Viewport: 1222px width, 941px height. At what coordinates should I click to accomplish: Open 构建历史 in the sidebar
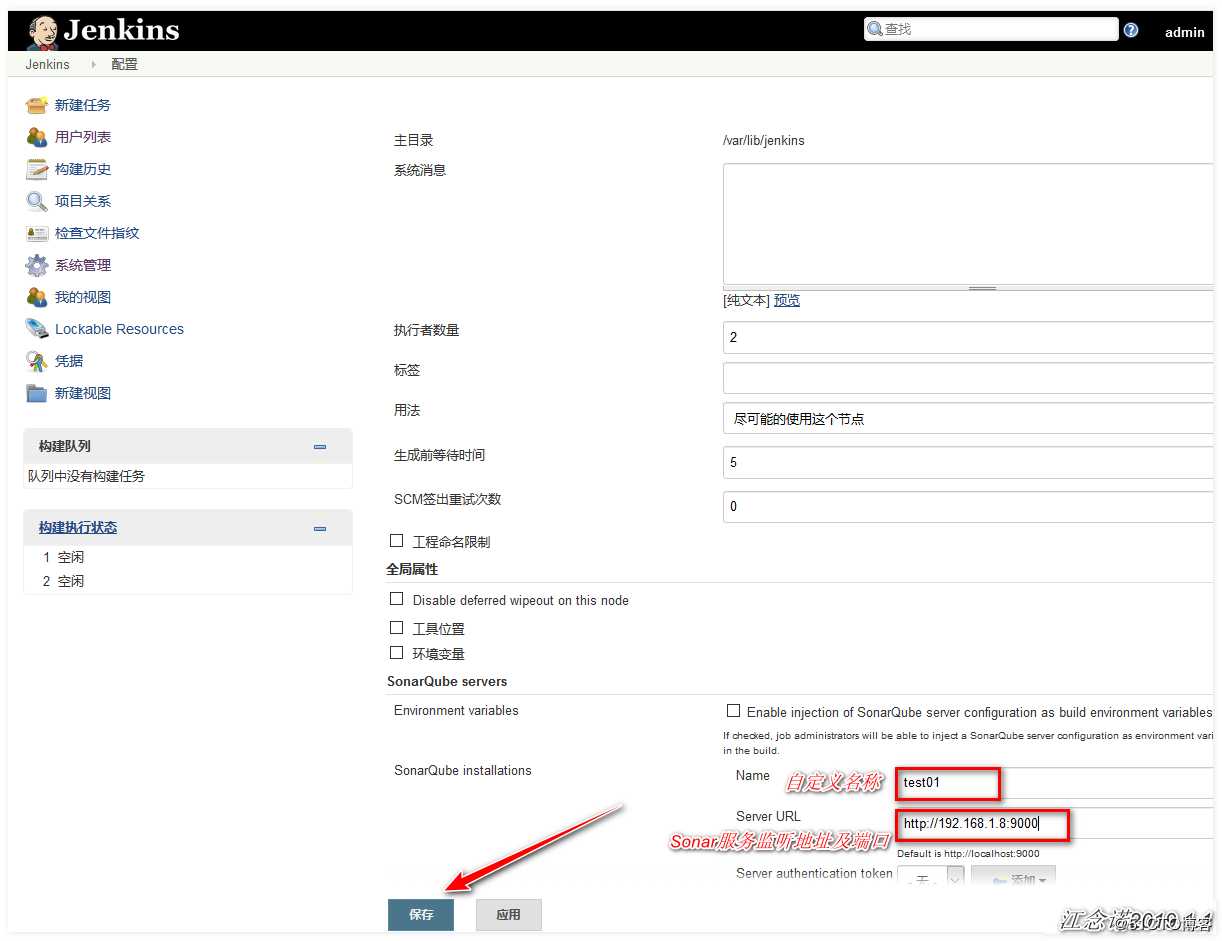[83, 169]
